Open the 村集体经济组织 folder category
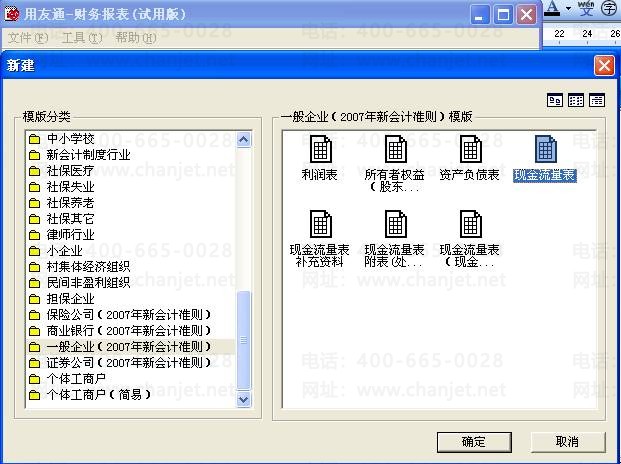Viewport: 621px width, 464px height. tap(79, 266)
